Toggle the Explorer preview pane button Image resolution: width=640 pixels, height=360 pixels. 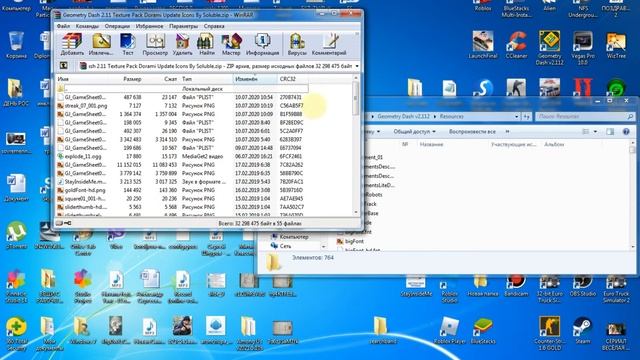tap(610, 131)
